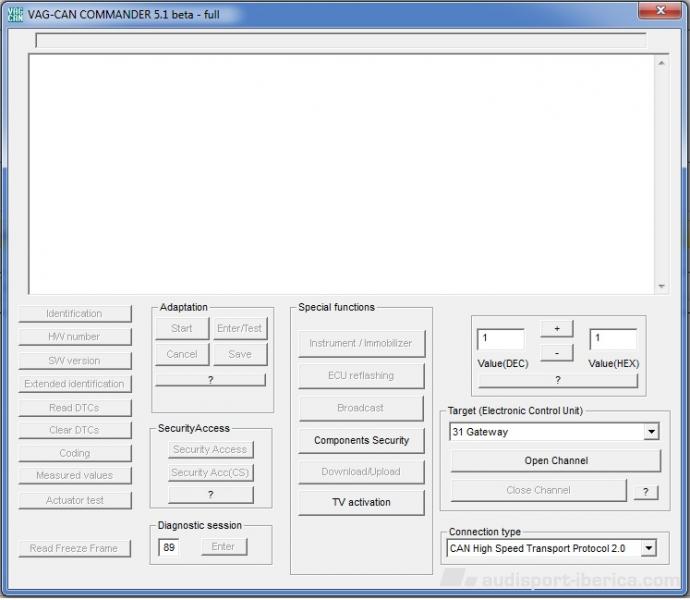Decrement value with minus button
Screen dimensions: 690x600
[557, 353]
